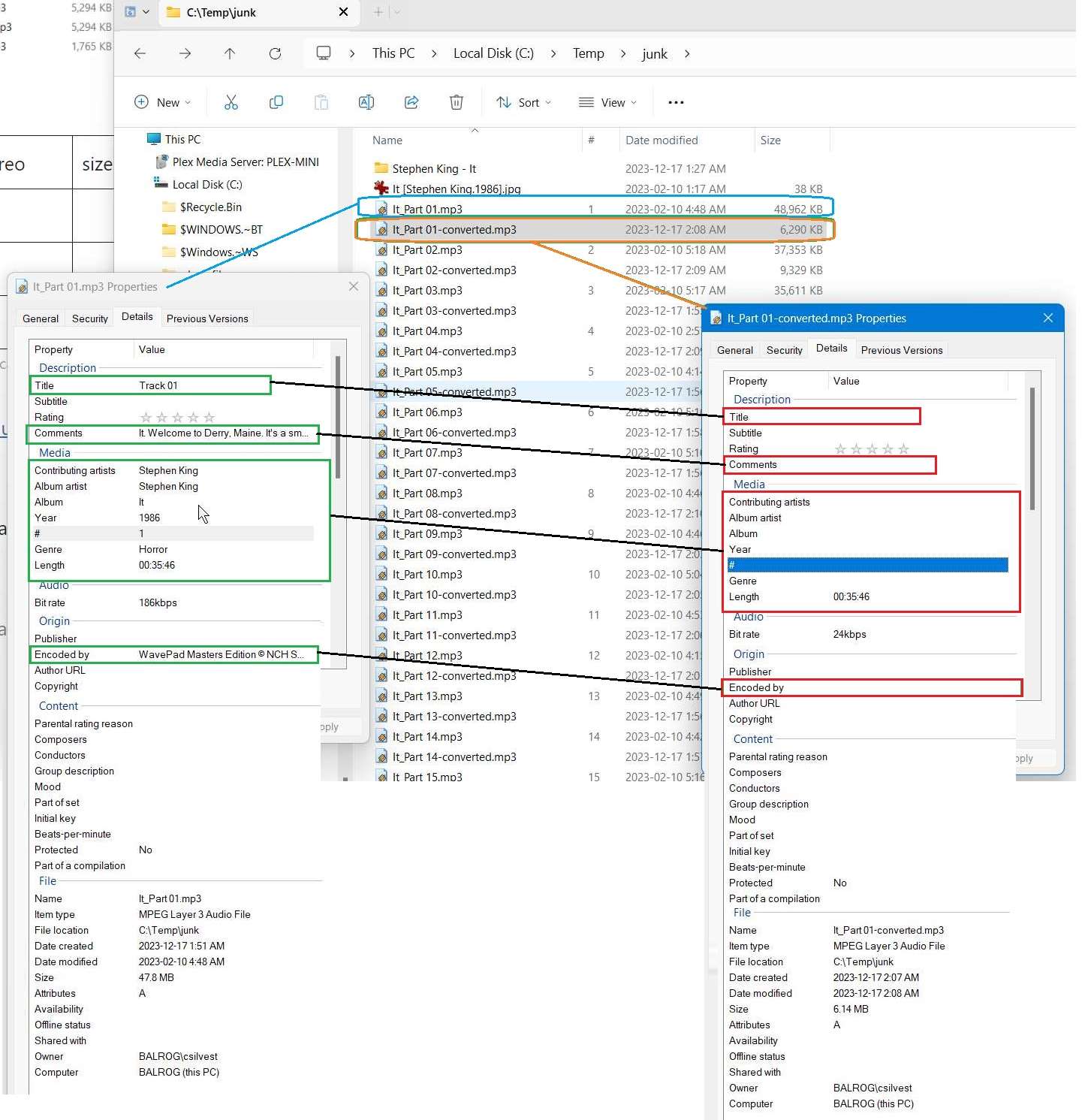Viewport: 1085px width, 1120px height.
Task: Open the New dropdown menu
Action: pos(162,102)
